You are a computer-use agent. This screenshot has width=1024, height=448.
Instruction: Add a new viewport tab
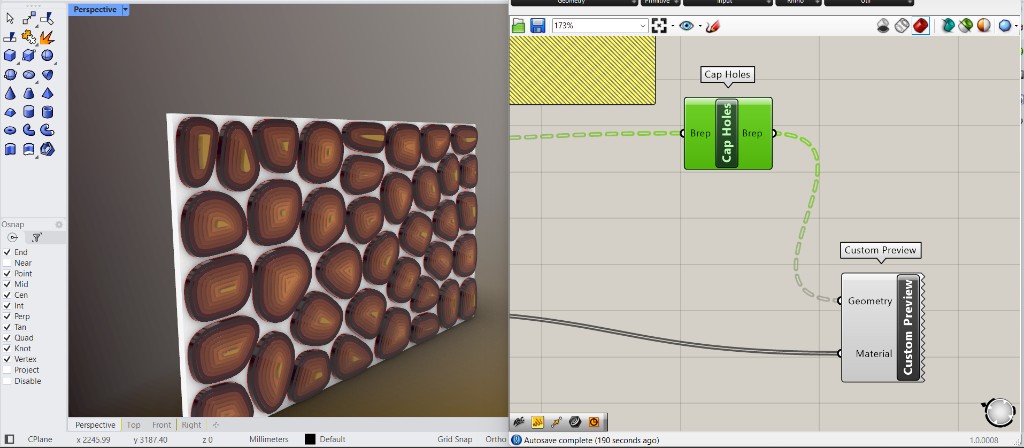coord(216,424)
